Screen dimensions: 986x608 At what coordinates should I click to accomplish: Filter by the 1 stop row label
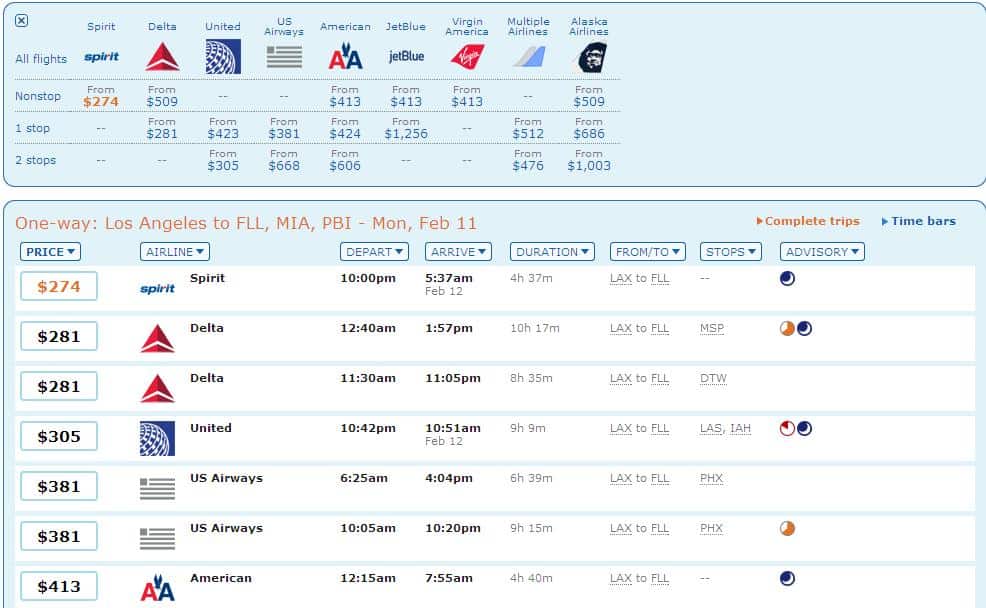[x=33, y=128]
